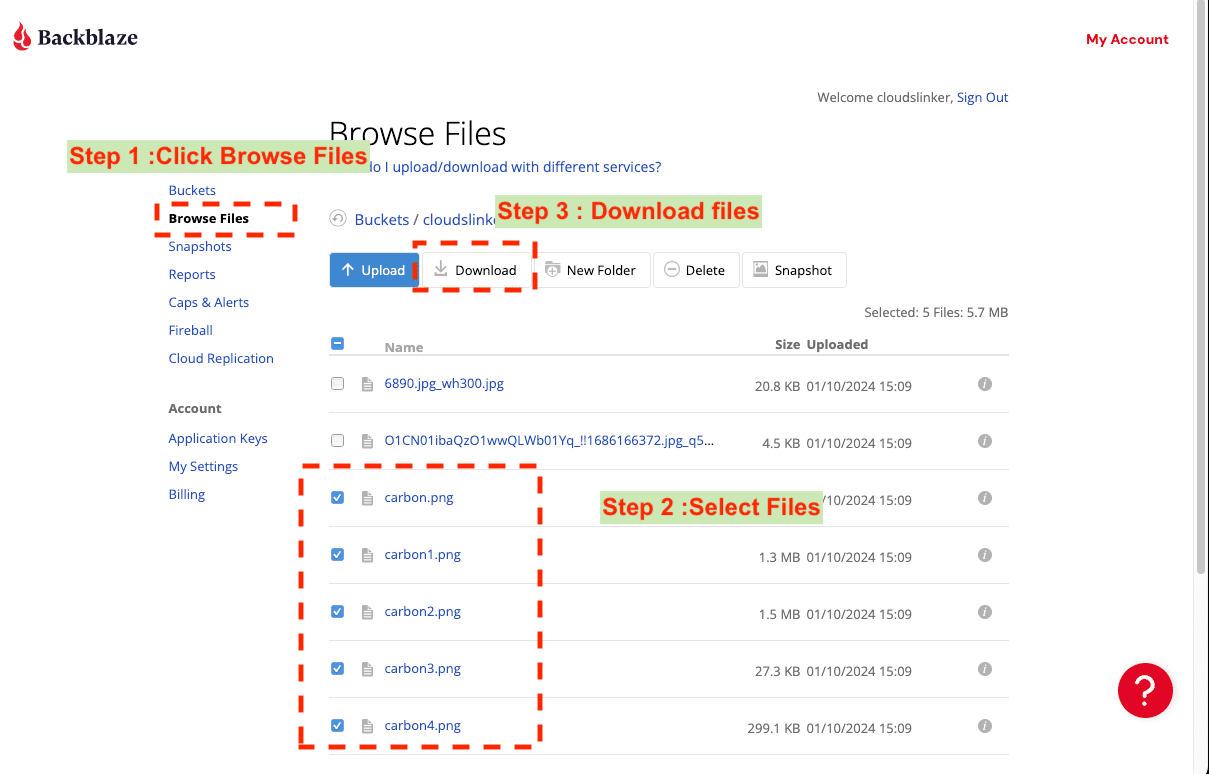Toggle the select-all checkbox in header
This screenshot has width=1209, height=774.
337,343
